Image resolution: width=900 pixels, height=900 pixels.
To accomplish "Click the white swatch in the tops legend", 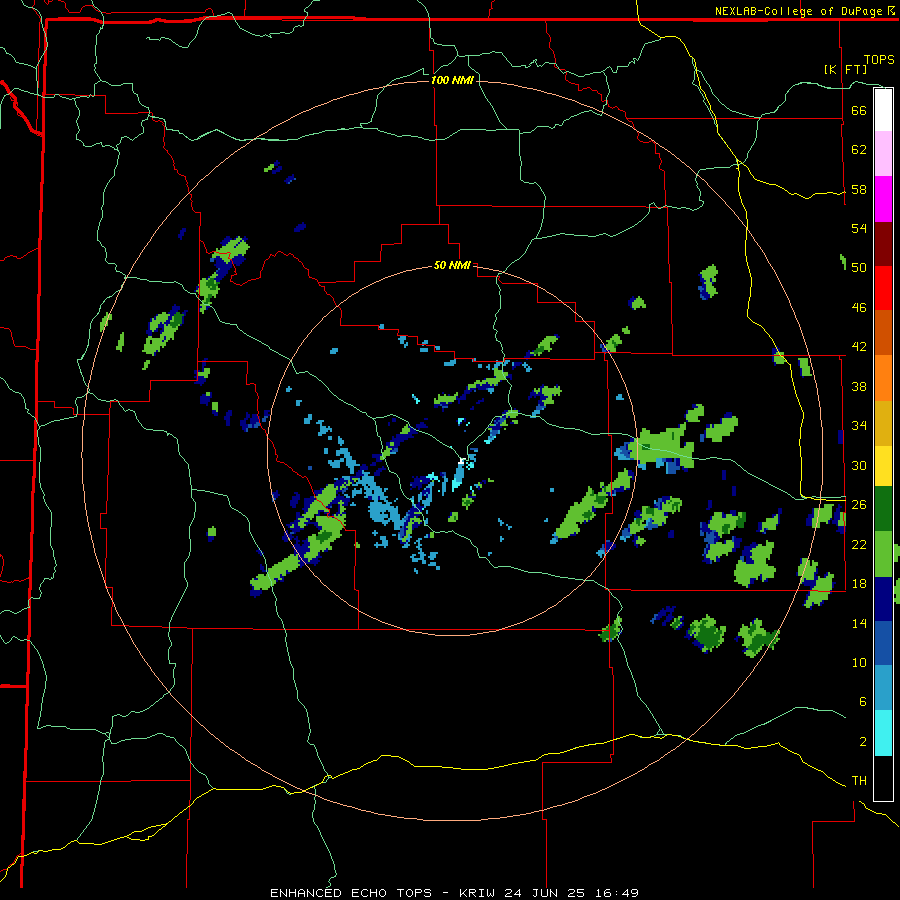I will click(x=883, y=110).
